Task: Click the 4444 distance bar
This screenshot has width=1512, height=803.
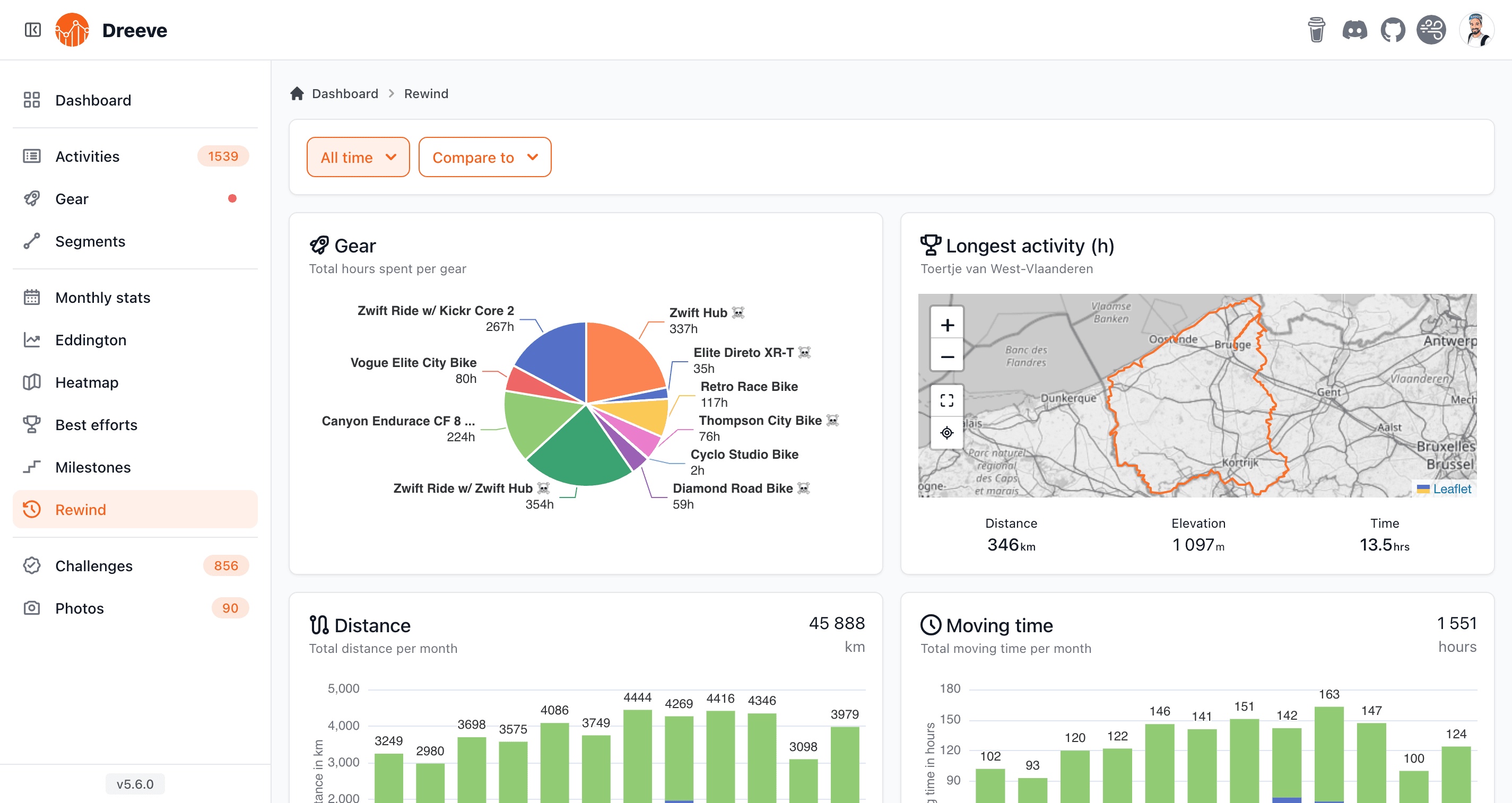Action: tap(638, 756)
